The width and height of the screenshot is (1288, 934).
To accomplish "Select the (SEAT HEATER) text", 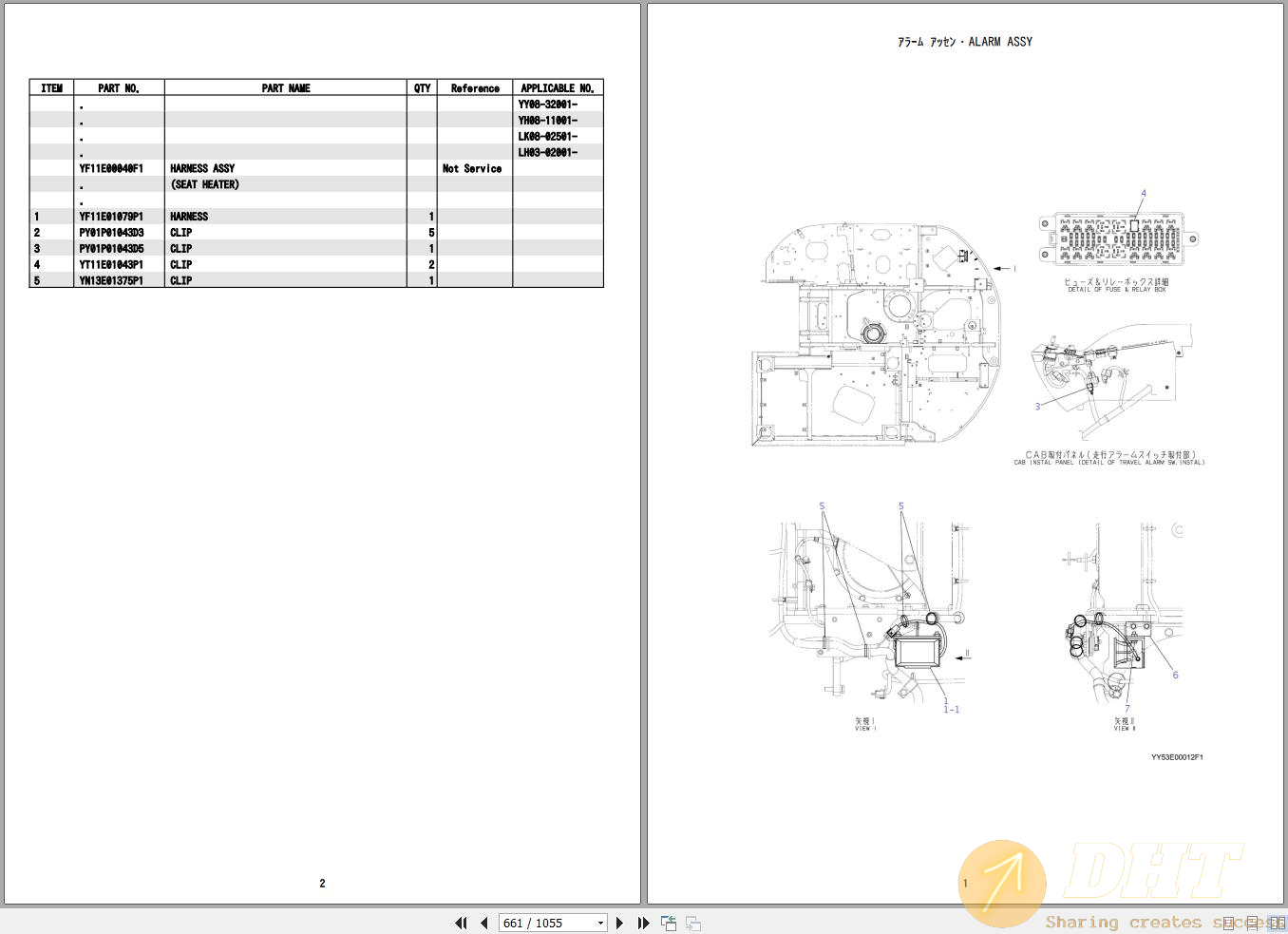I will click(x=205, y=184).
